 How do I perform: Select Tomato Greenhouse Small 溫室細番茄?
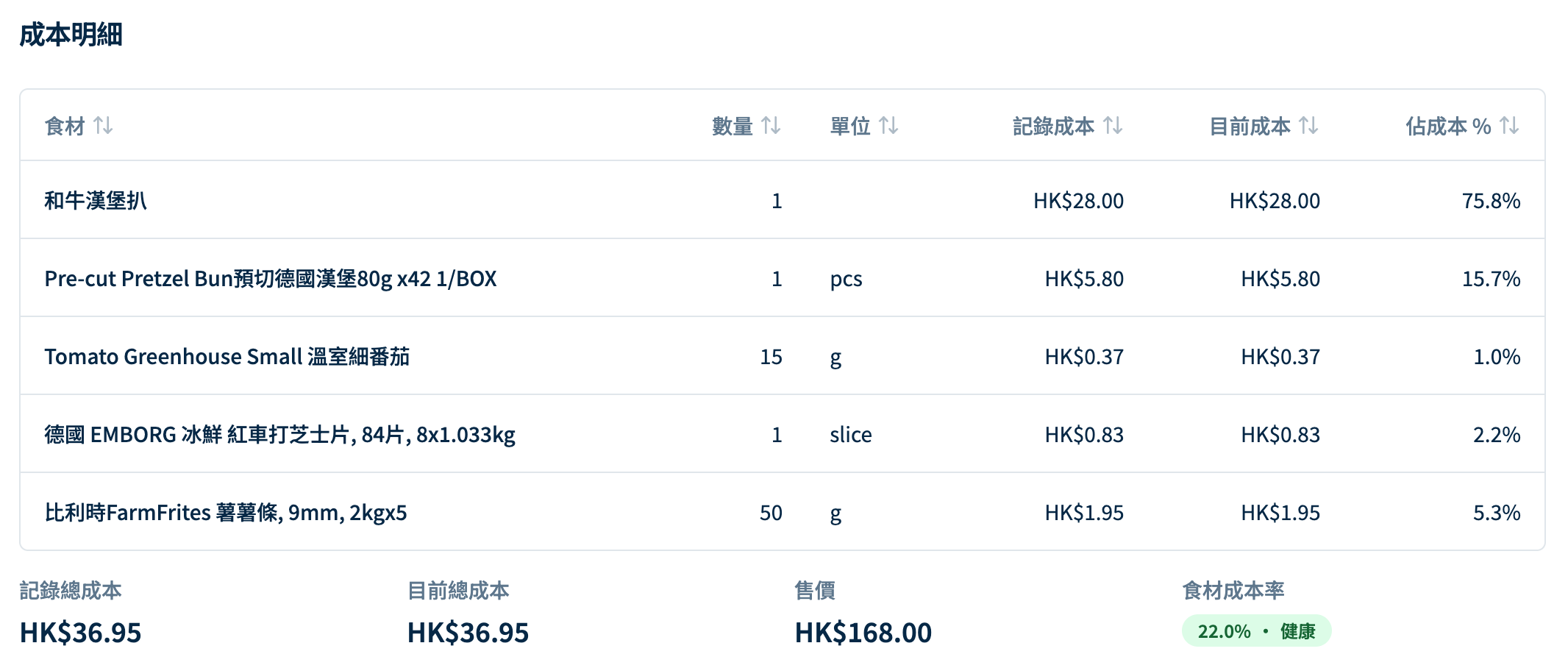click(x=227, y=357)
